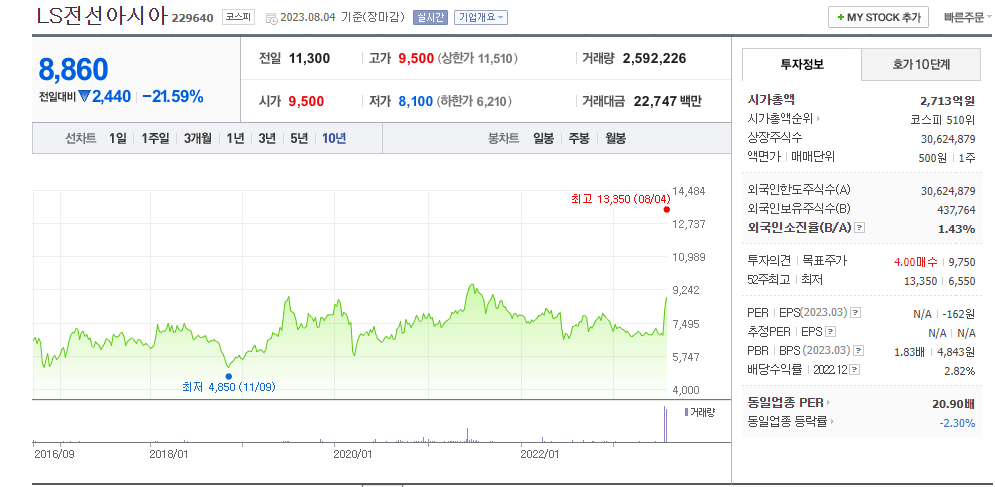995x487 pixels.
Task: Click the blue 최저 marker dot on chart
Action: (x=228, y=377)
